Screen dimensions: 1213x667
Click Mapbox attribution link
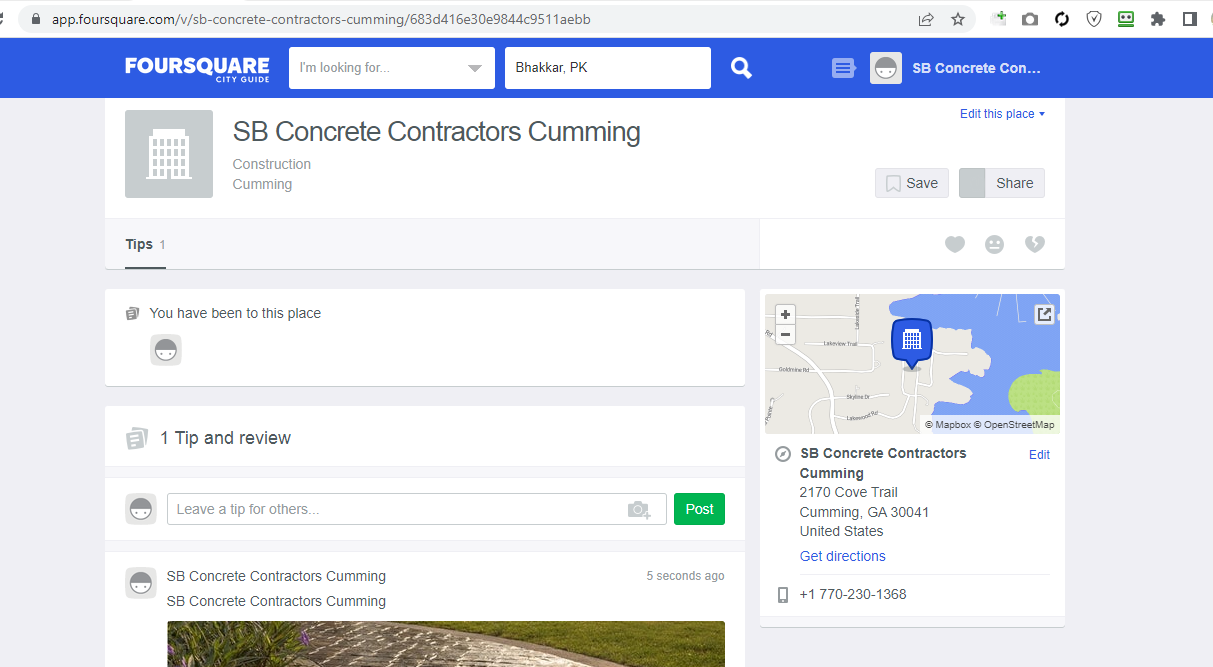pyautogui.click(x=948, y=425)
